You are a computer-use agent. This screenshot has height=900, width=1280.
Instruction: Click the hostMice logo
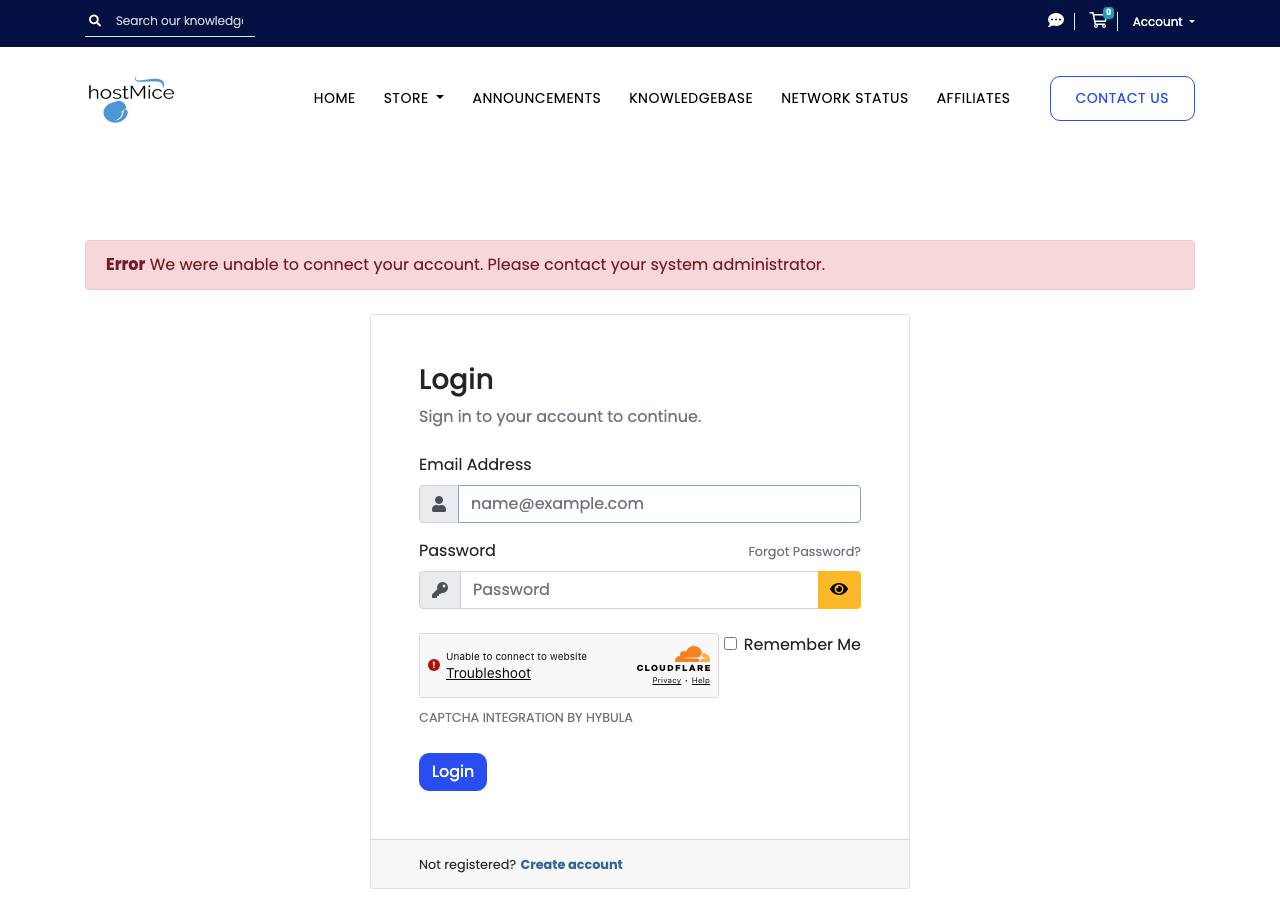coord(131,99)
